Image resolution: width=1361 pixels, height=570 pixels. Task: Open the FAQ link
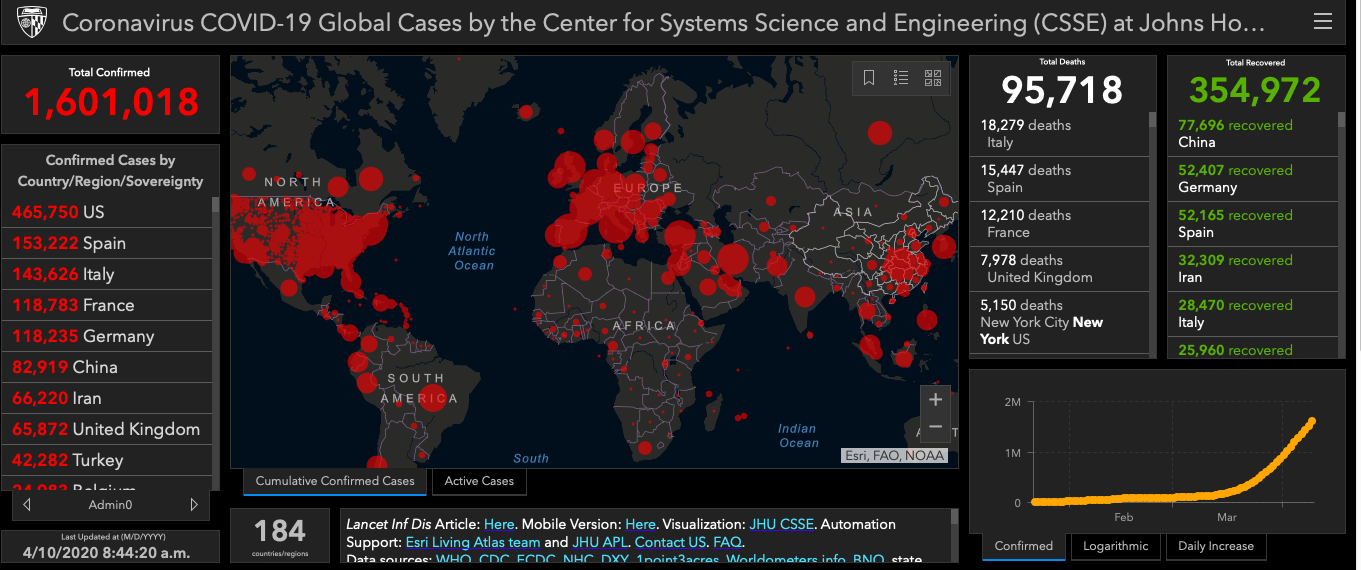727,542
